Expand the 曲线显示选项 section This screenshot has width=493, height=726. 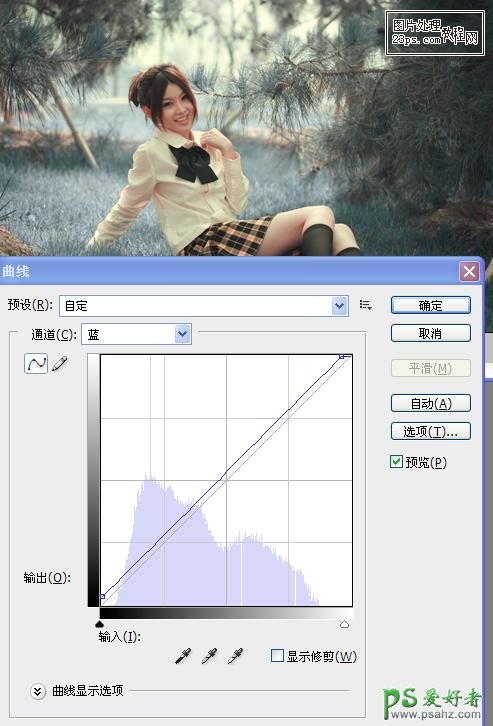pyautogui.click(x=37, y=691)
